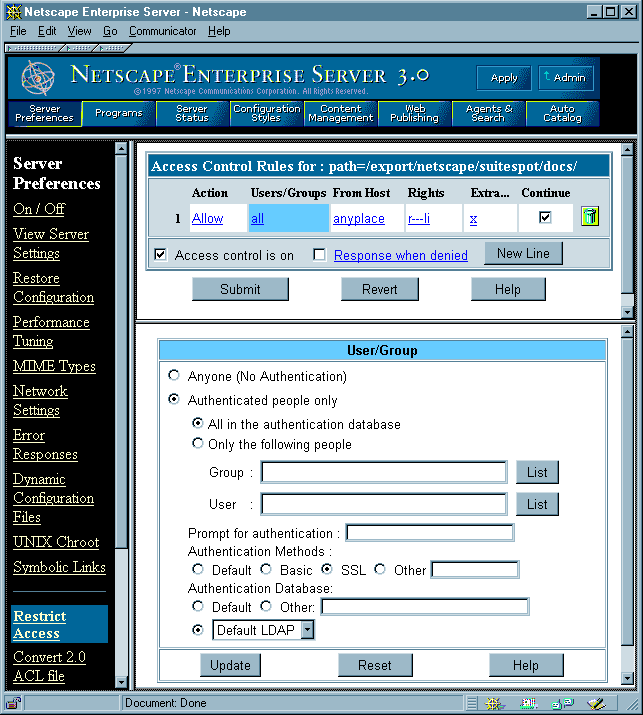Select the LDAP dropdown radio button
This screenshot has width=643, height=715.
pos(197,630)
